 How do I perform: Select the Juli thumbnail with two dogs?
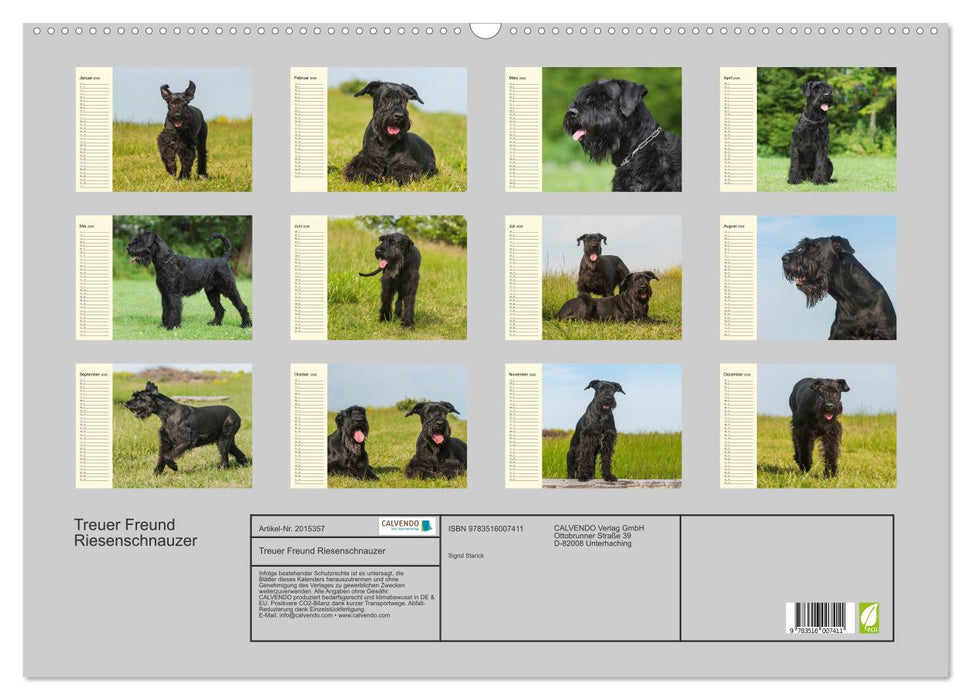(590, 280)
